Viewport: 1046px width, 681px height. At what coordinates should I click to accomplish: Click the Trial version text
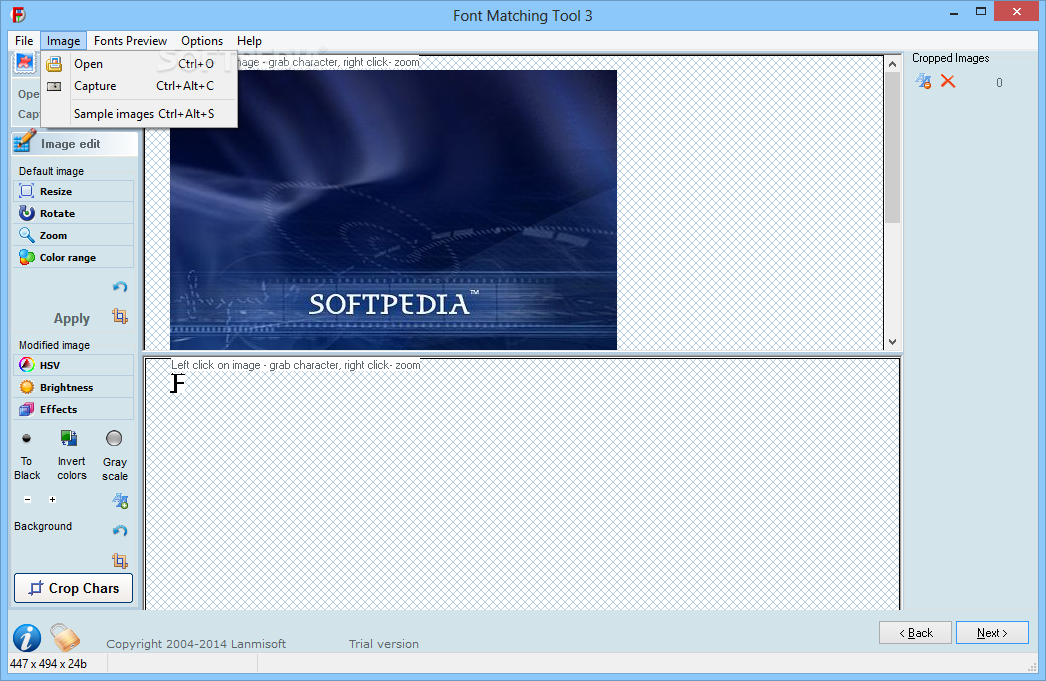(x=384, y=644)
